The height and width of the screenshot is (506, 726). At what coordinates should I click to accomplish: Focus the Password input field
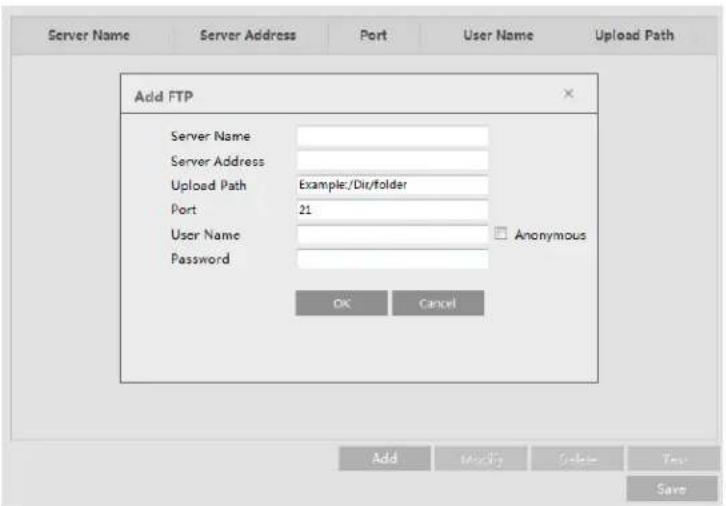point(392,259)
